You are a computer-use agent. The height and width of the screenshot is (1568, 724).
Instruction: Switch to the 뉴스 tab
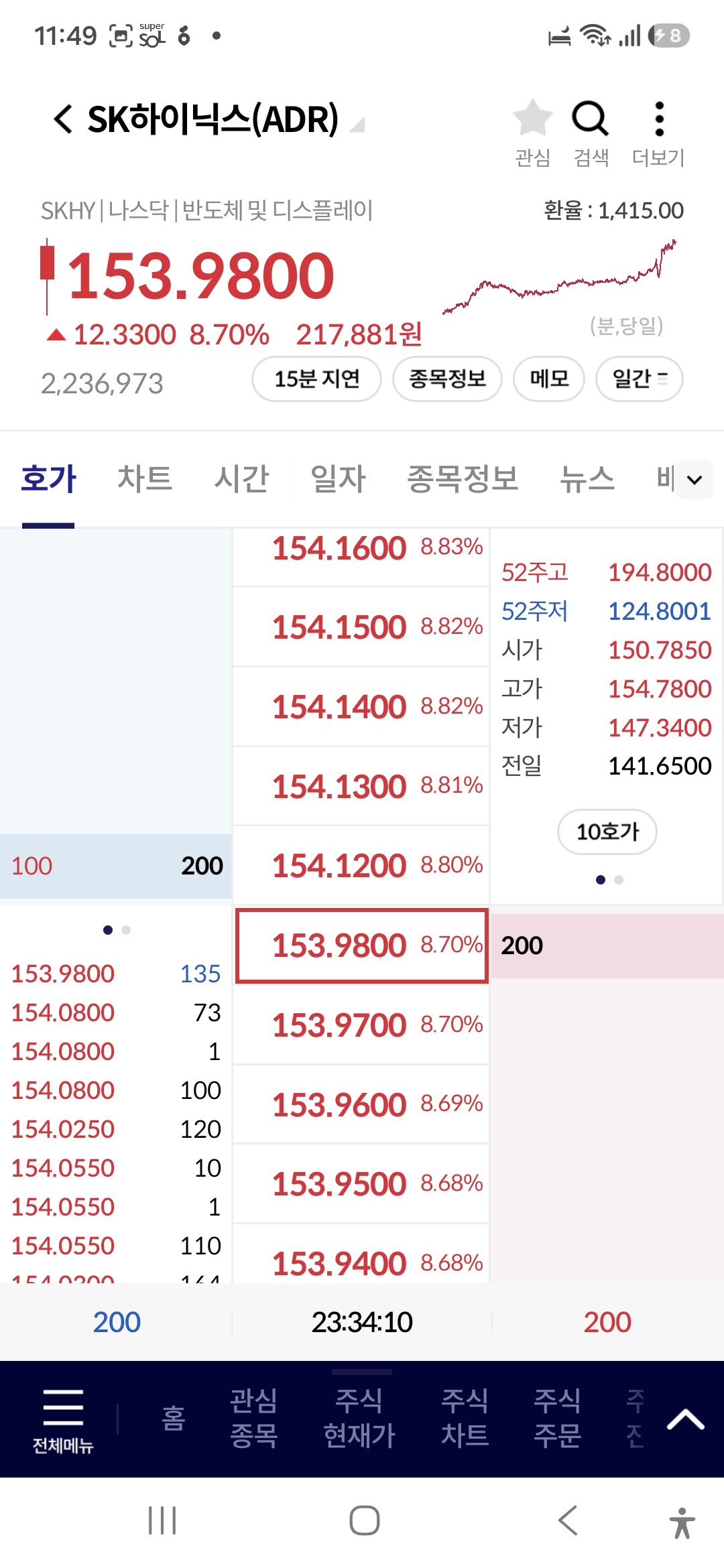pyautogui.click(x=587, y=478)
